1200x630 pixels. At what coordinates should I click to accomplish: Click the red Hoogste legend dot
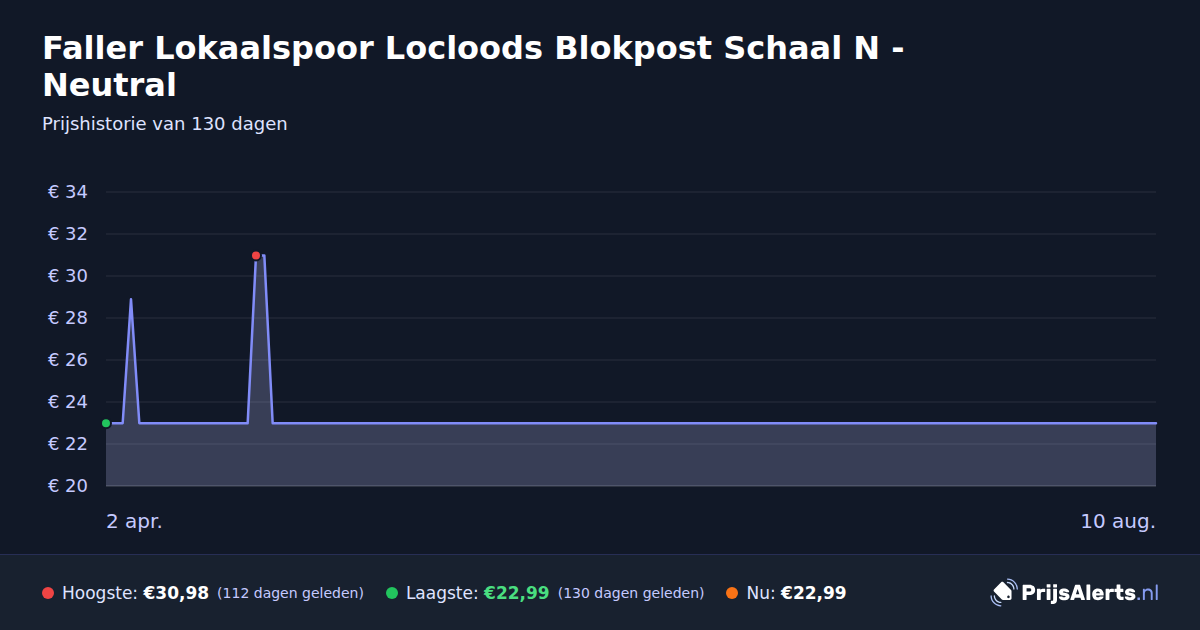point(48,593)
